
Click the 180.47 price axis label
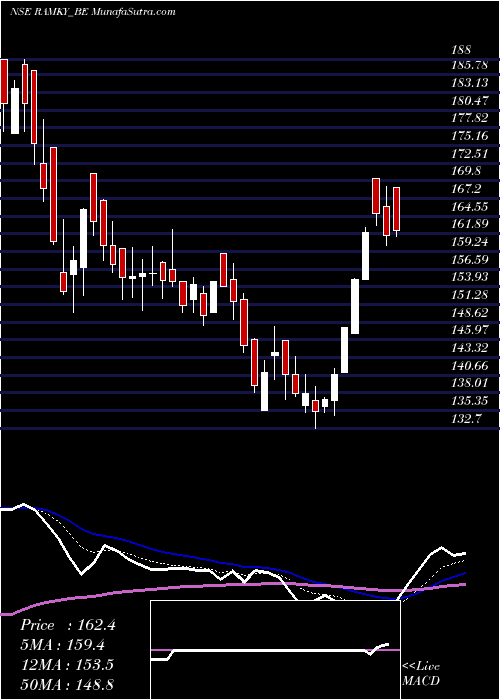pos(470,101)
